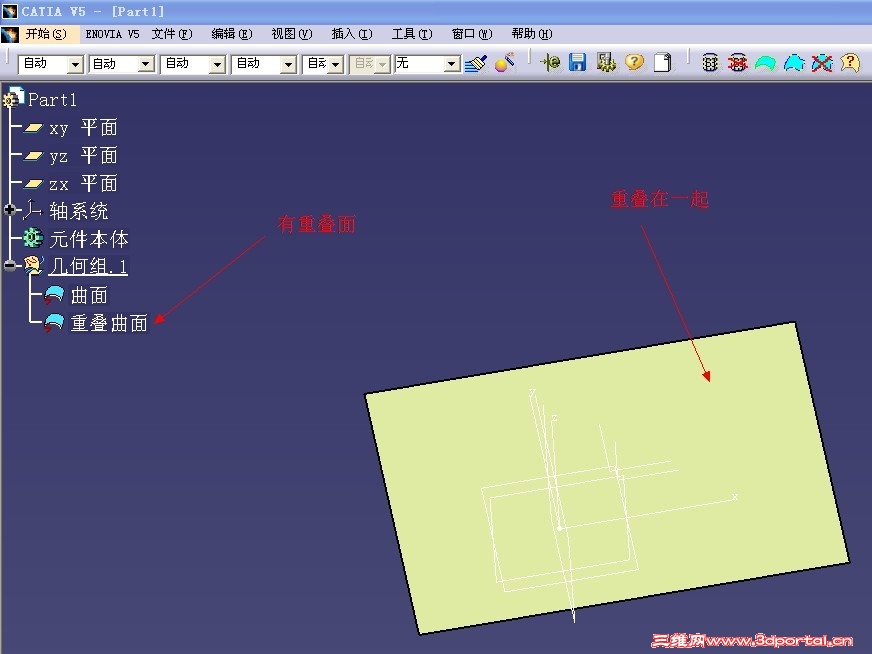Viewport: 872px width, 654px height.
Task: Click the blue surface toolbar icon
Action: click(794, 63)
